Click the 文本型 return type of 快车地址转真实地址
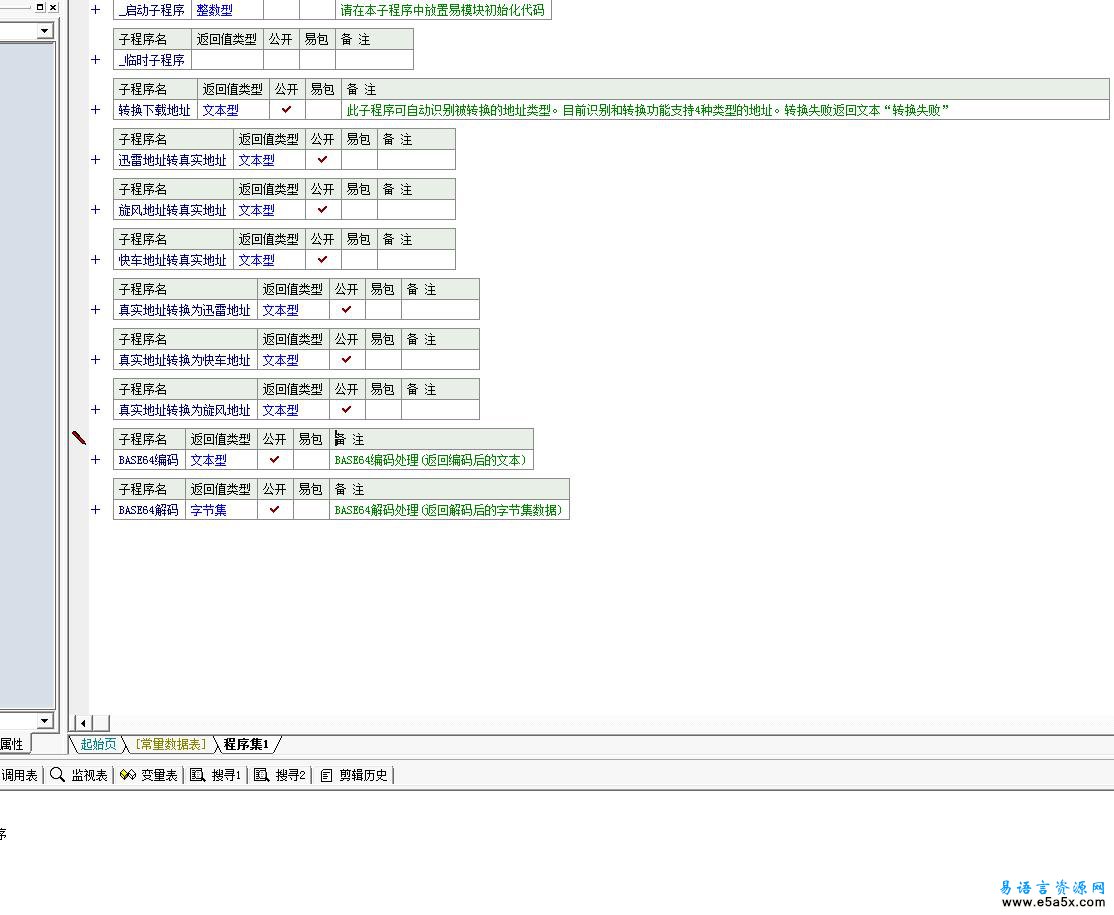The image size is (1114, 915). pos(256,260)
